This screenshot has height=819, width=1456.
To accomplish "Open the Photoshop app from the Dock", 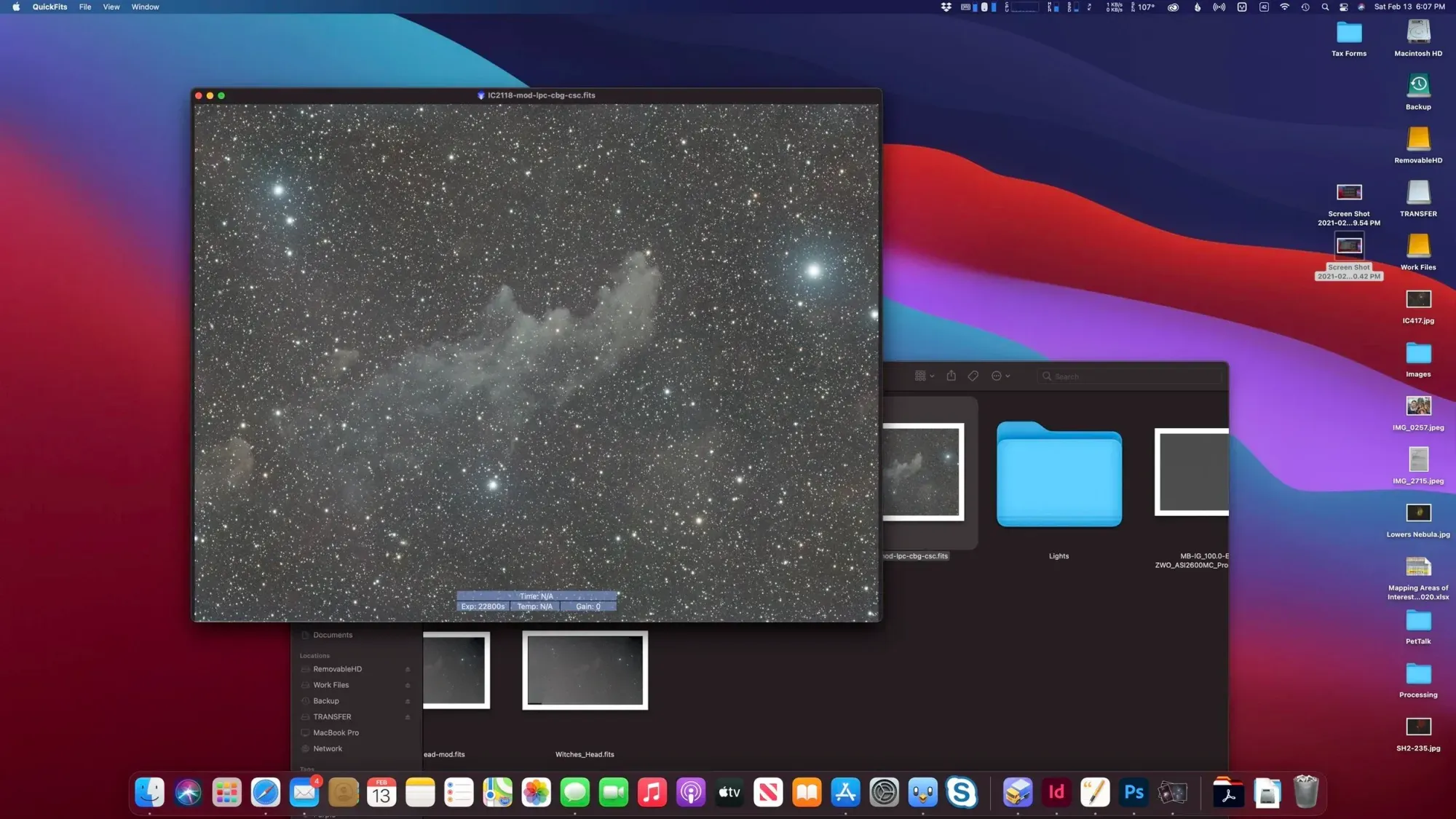I will (x=1133, y=793).
